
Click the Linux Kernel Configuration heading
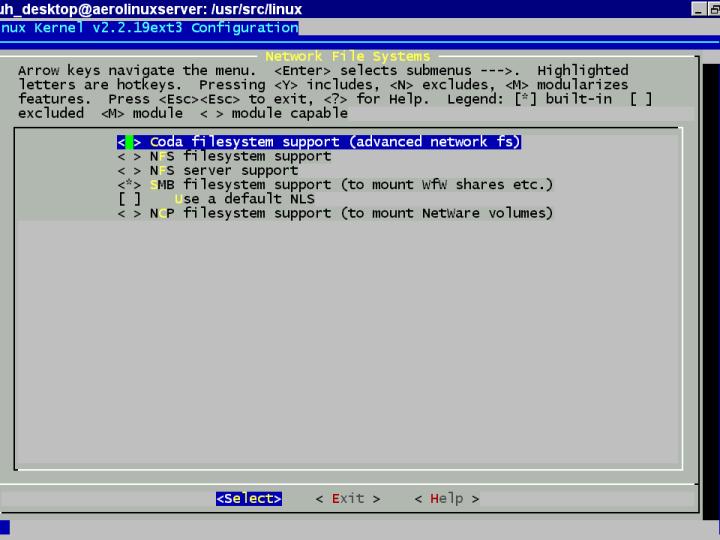tap(150, 28)
